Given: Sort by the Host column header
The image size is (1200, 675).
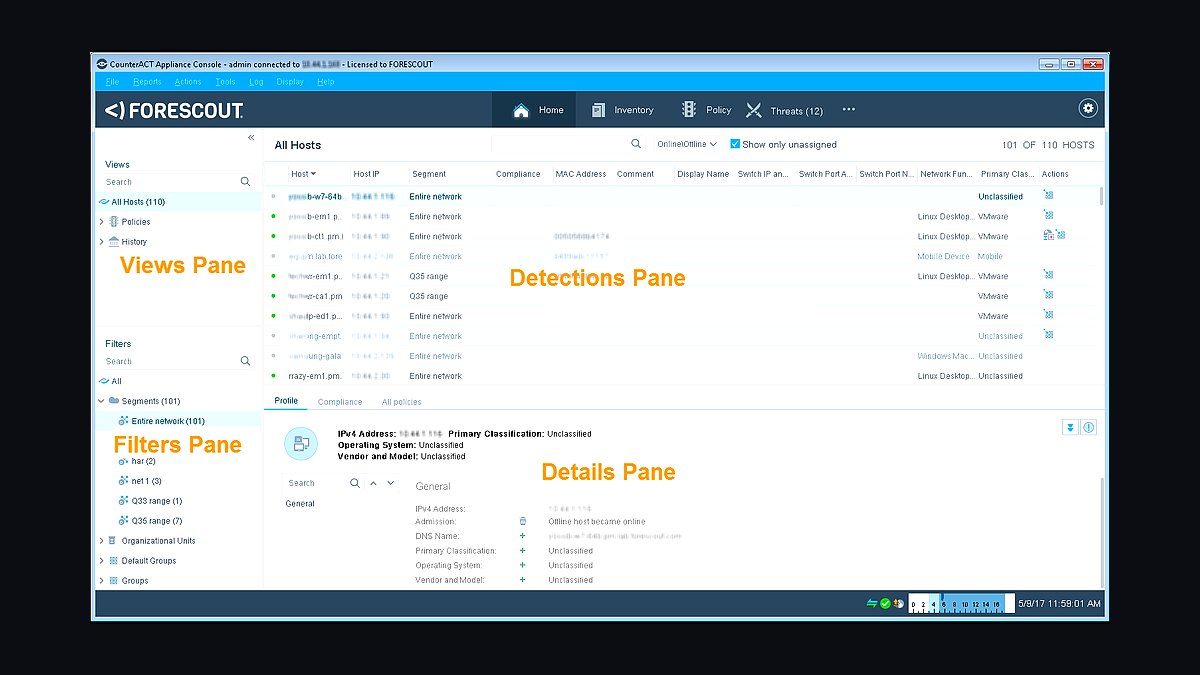Looking at the screenshot, I should tap(303, 174).
